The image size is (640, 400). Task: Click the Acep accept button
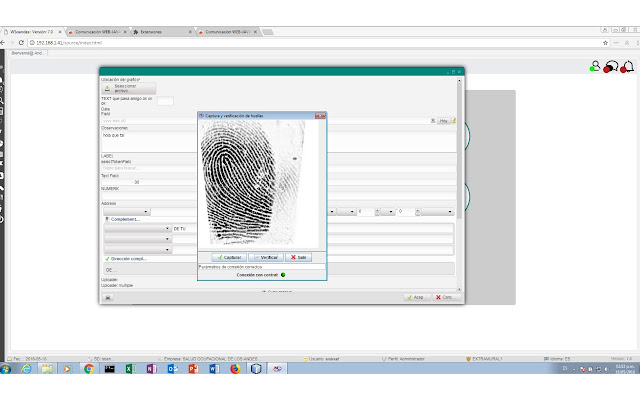(x=416, y=297)
